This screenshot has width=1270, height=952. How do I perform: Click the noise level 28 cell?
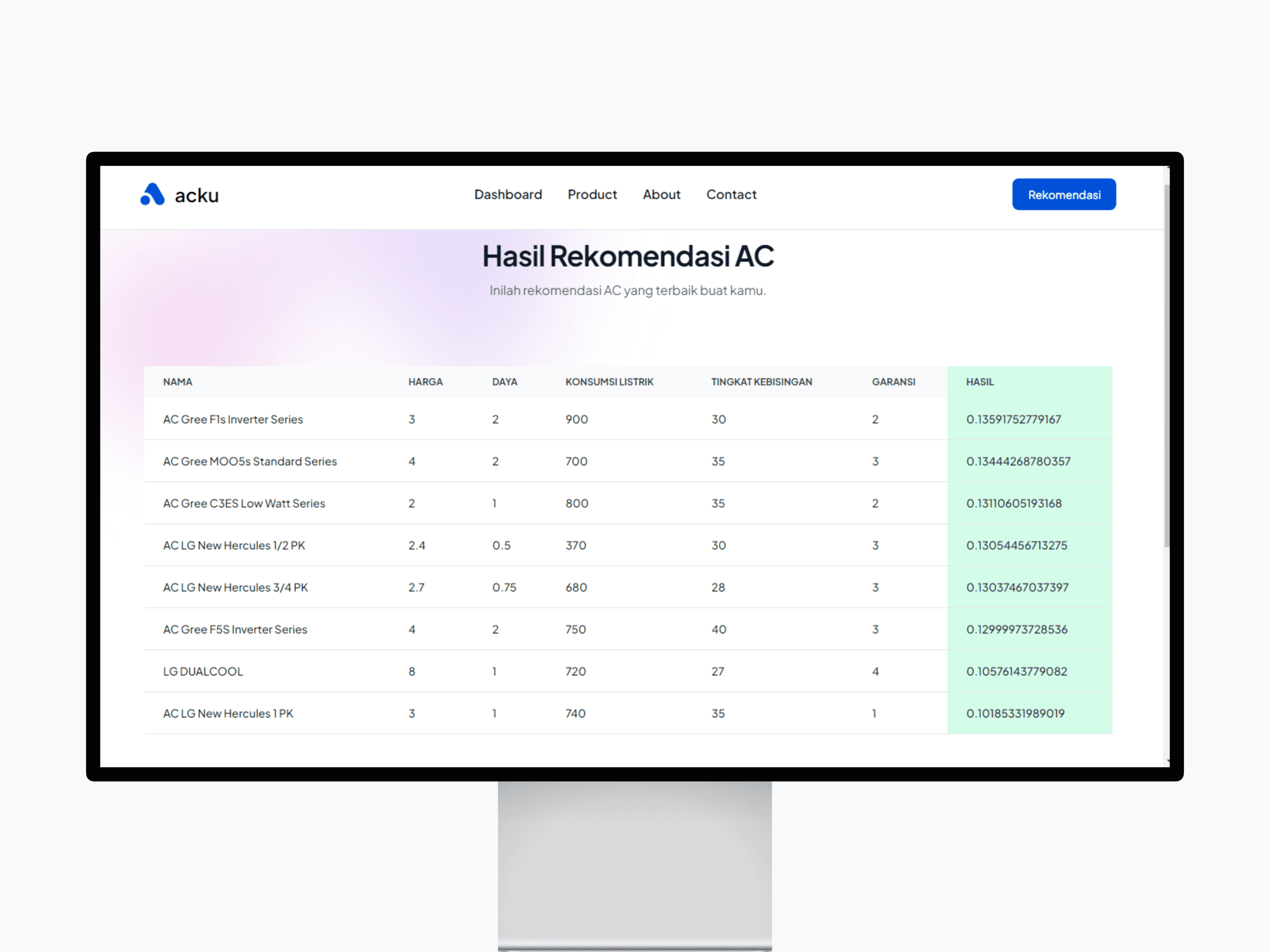pyautogui.click(x=718, y=588)
